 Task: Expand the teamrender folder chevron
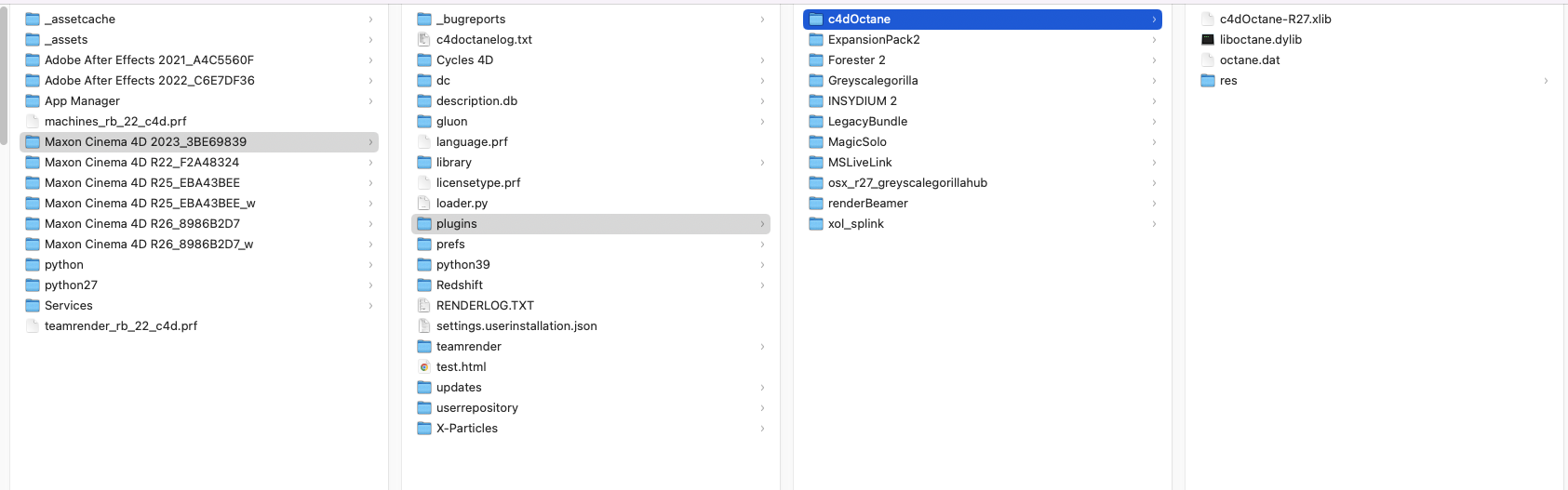(x=762, y=346)
